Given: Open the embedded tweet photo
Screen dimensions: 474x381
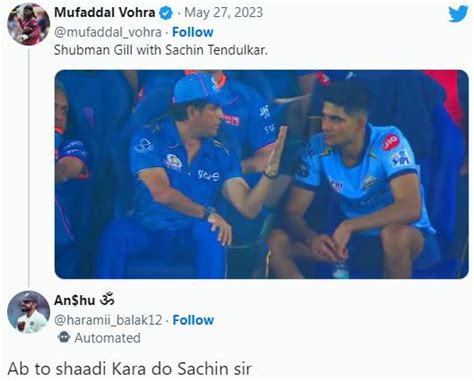Looking at the screenshot, I should point(262,174).
